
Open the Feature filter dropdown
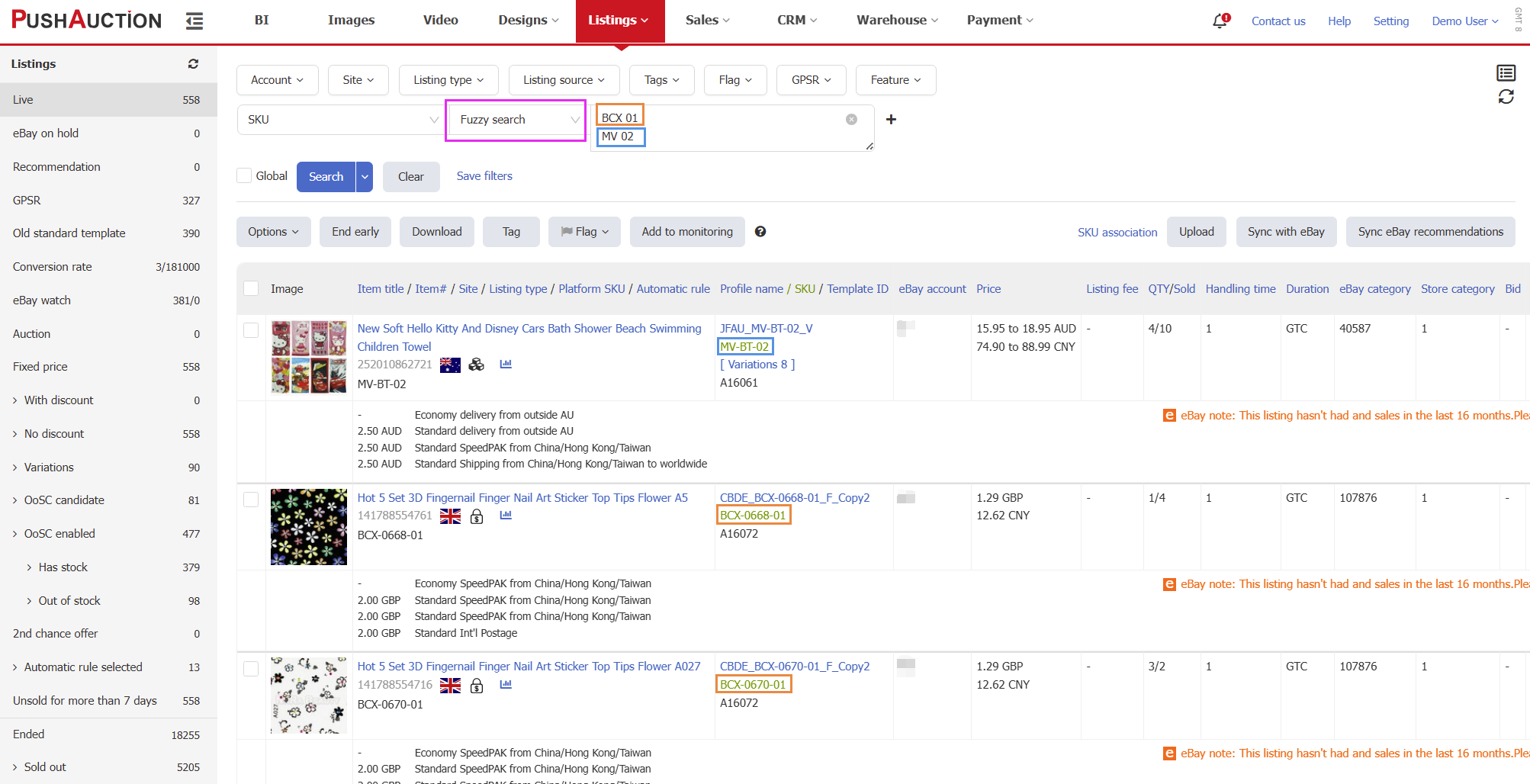tap(895, 80)
